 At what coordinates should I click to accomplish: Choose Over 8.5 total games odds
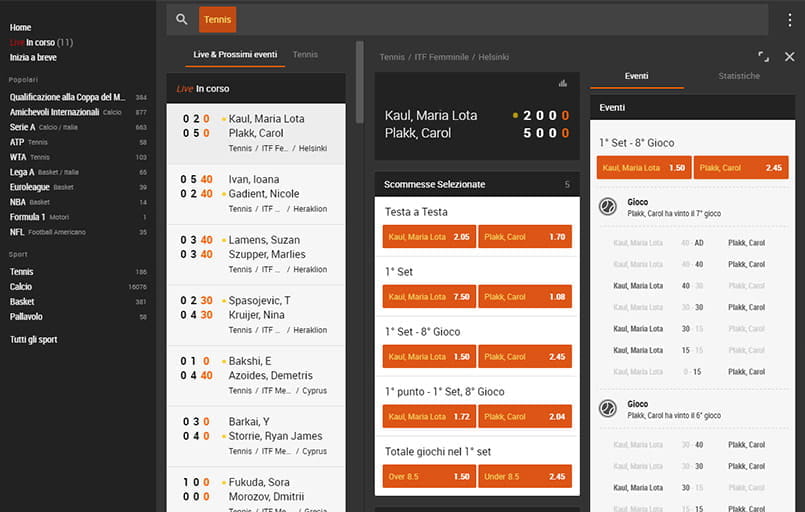click(428, 477)
